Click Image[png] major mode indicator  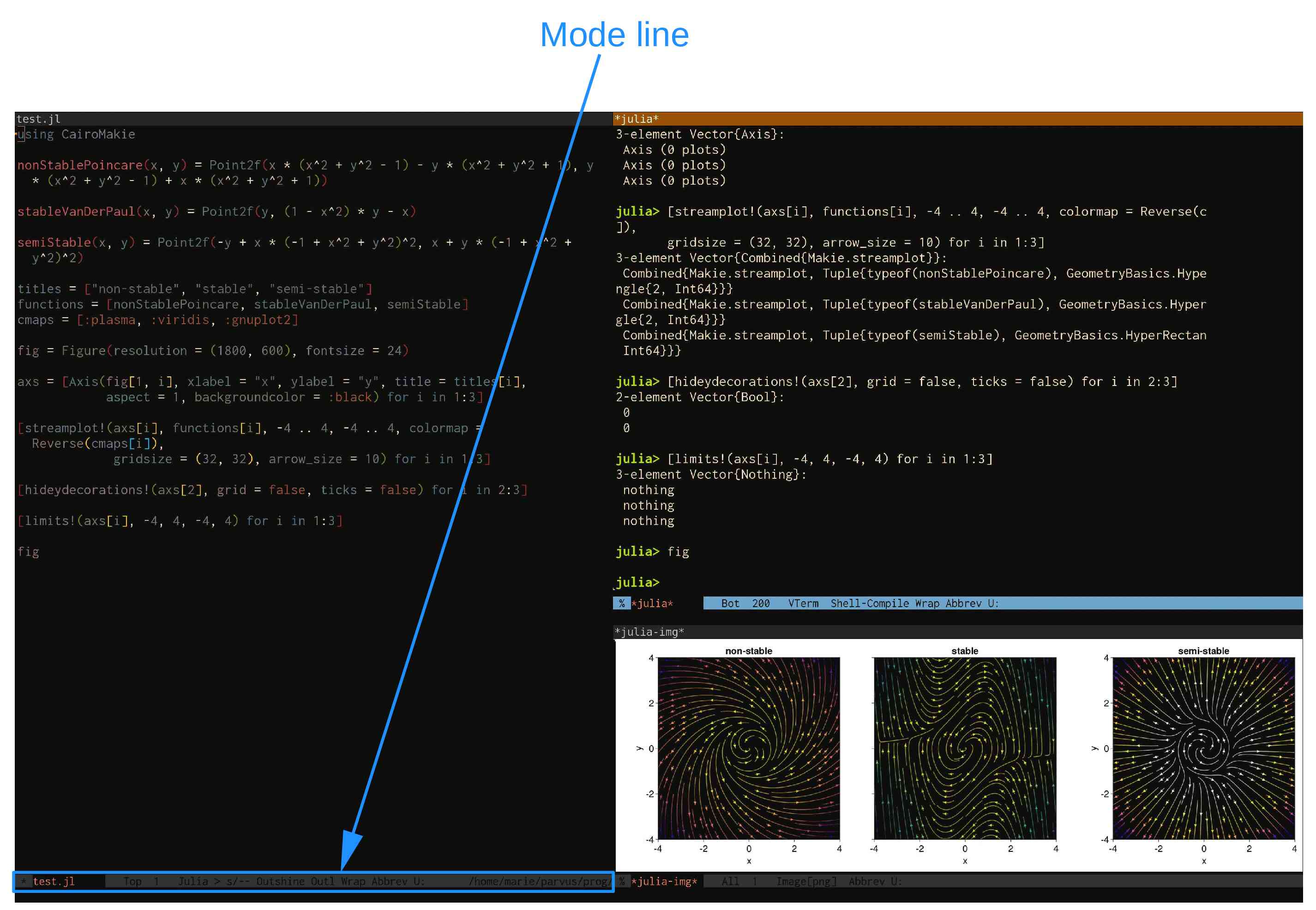(806, 881)
